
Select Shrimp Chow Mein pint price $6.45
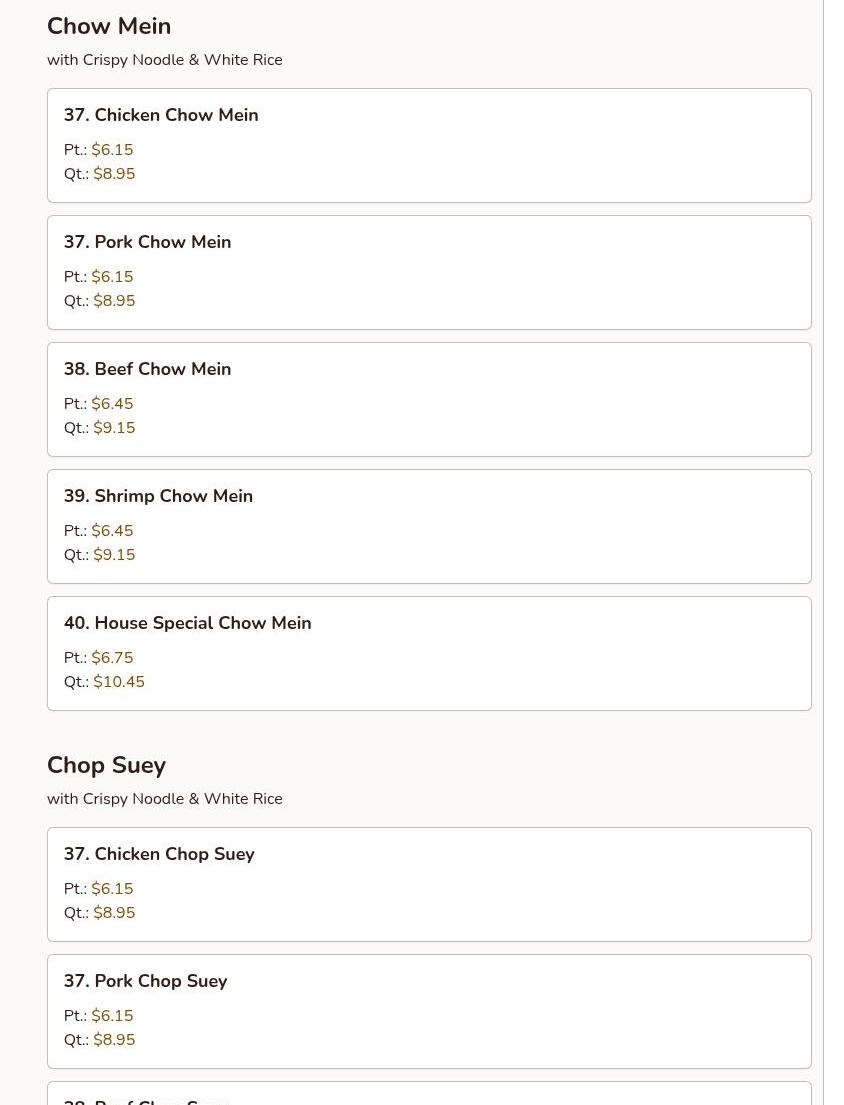[112, 531]
